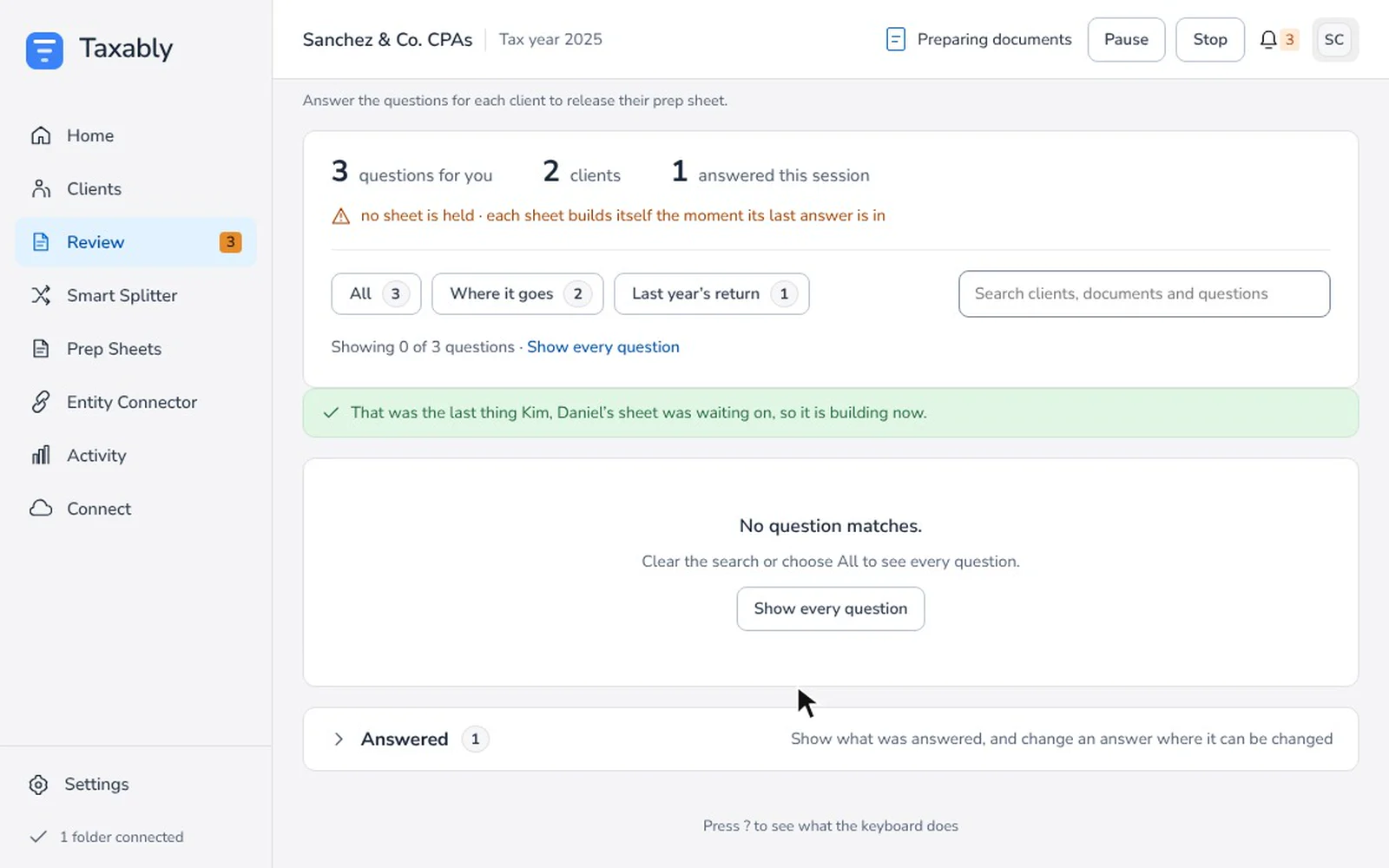This screenshot has width=1389, height=868.
Task: Open Connect via its cloud icon
Action: [x=41, y=509]
